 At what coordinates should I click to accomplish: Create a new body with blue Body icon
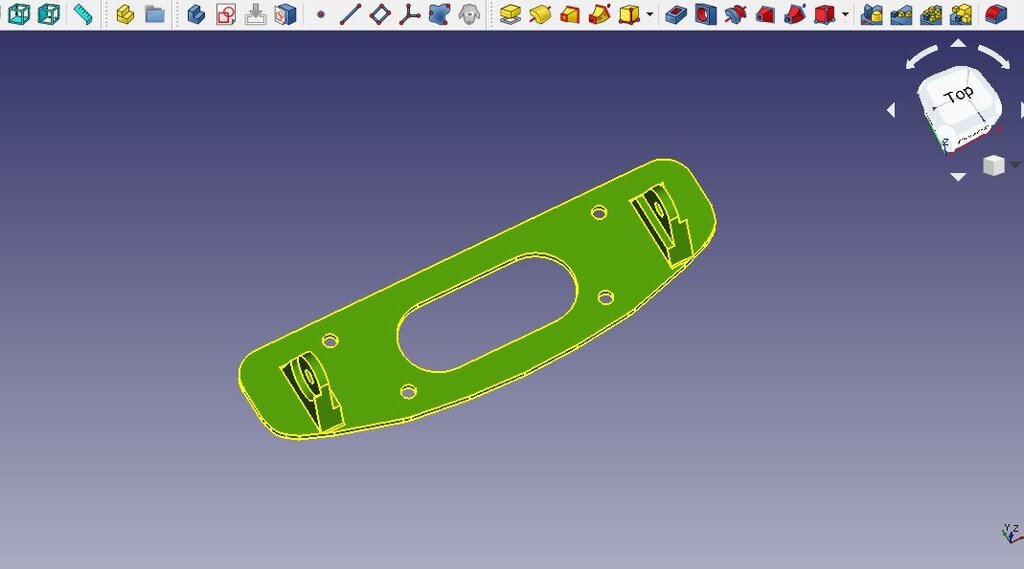click(x=196, y=14)
